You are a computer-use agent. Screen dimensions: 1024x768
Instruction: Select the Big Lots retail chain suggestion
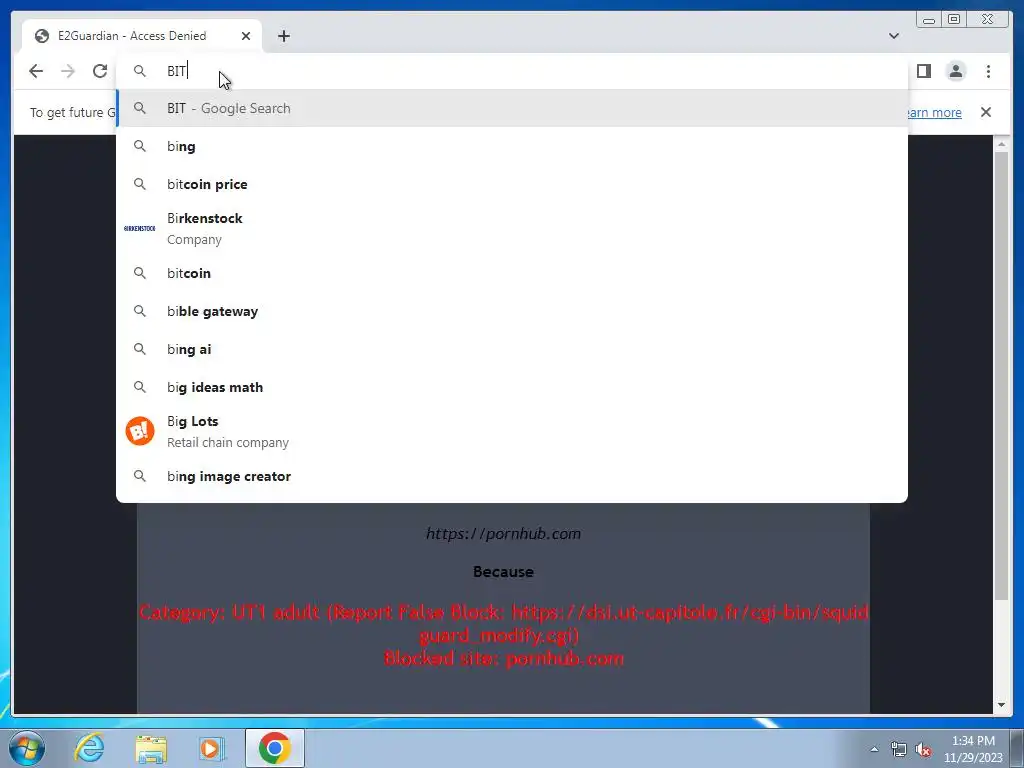512,432
